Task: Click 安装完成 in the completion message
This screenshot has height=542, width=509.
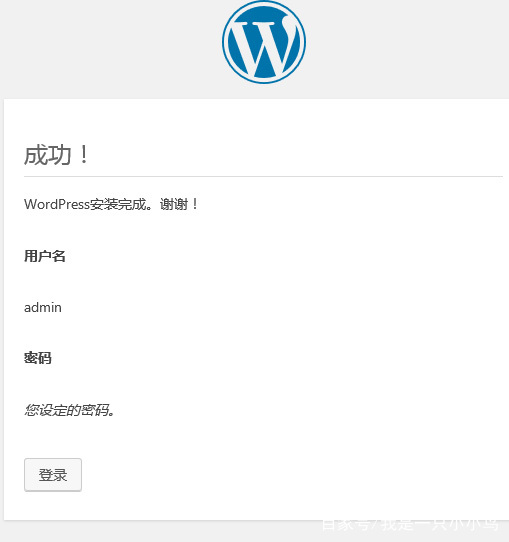Action: pos(118,204)
